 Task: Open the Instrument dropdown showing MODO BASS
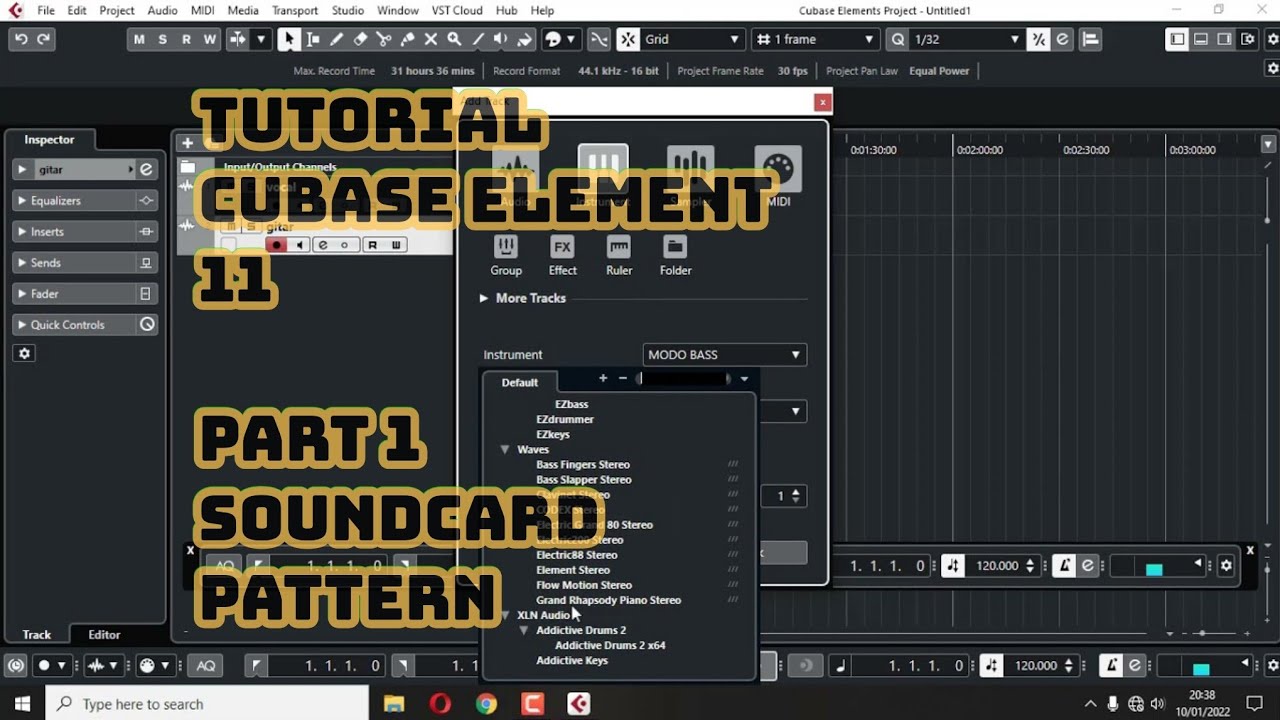click(x=725, y=355)
